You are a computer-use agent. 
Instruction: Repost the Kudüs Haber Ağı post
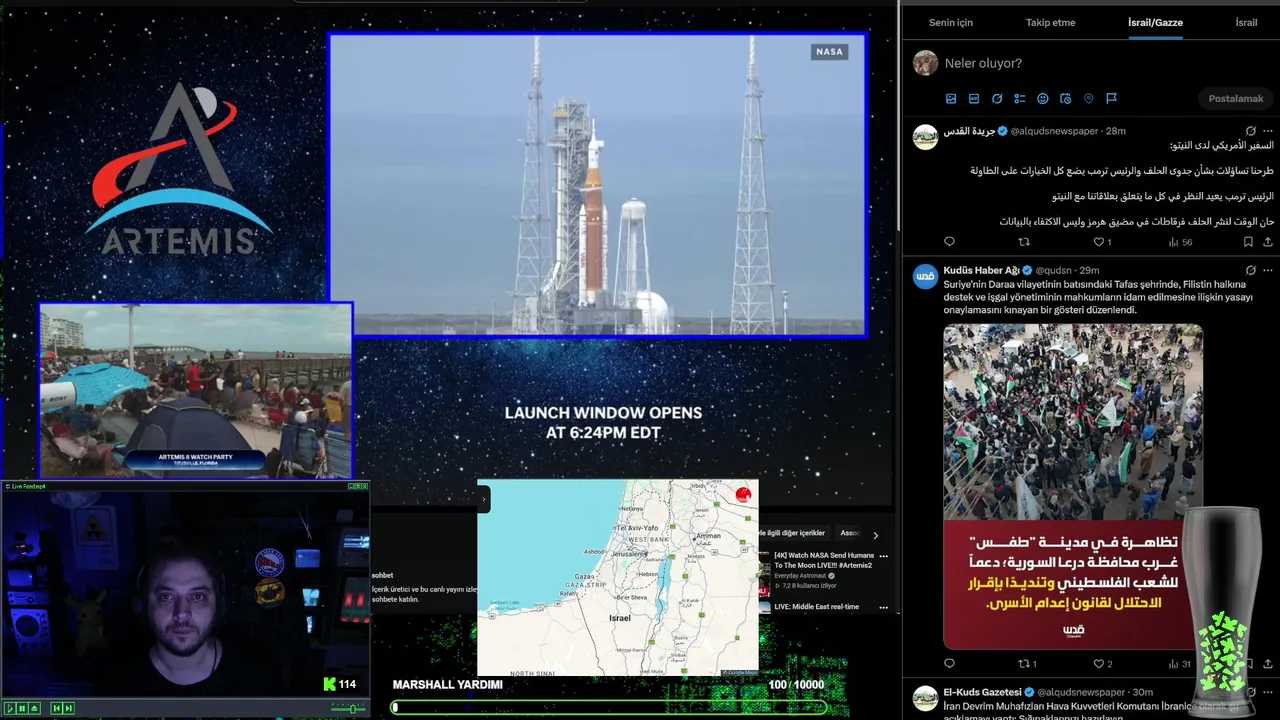click(x=1027, y=664)
